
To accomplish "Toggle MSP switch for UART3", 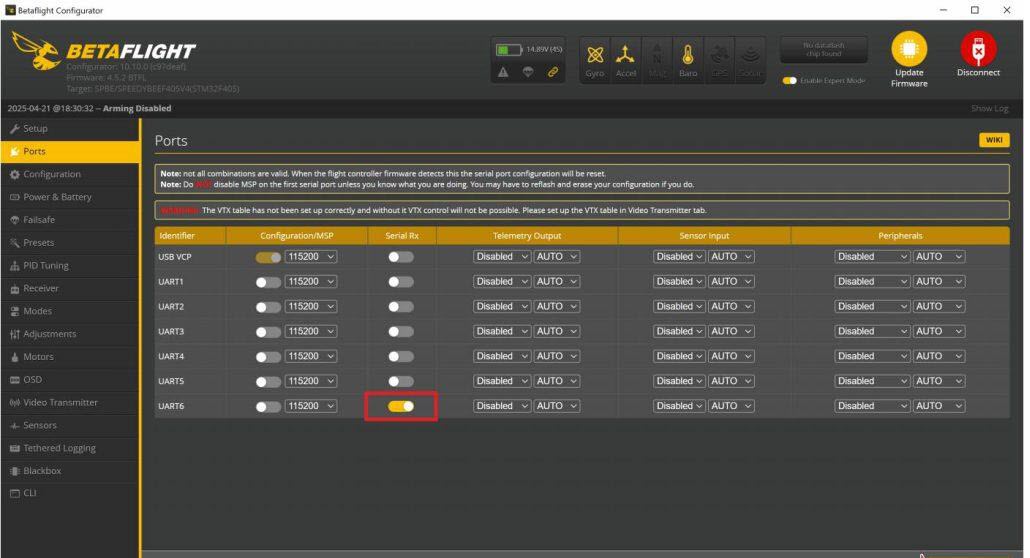I will 268,332.
